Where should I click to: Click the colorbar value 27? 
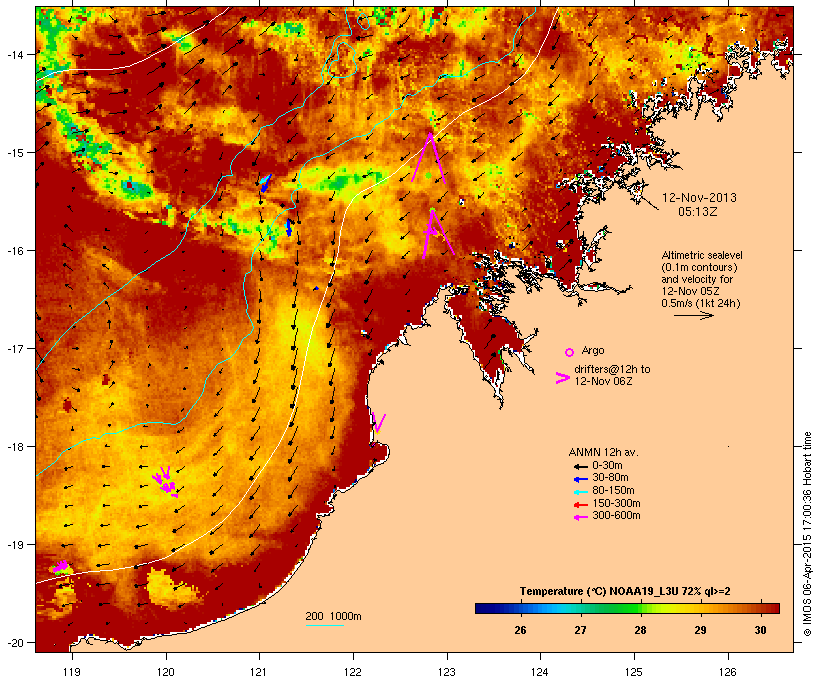tap(580, 630)
